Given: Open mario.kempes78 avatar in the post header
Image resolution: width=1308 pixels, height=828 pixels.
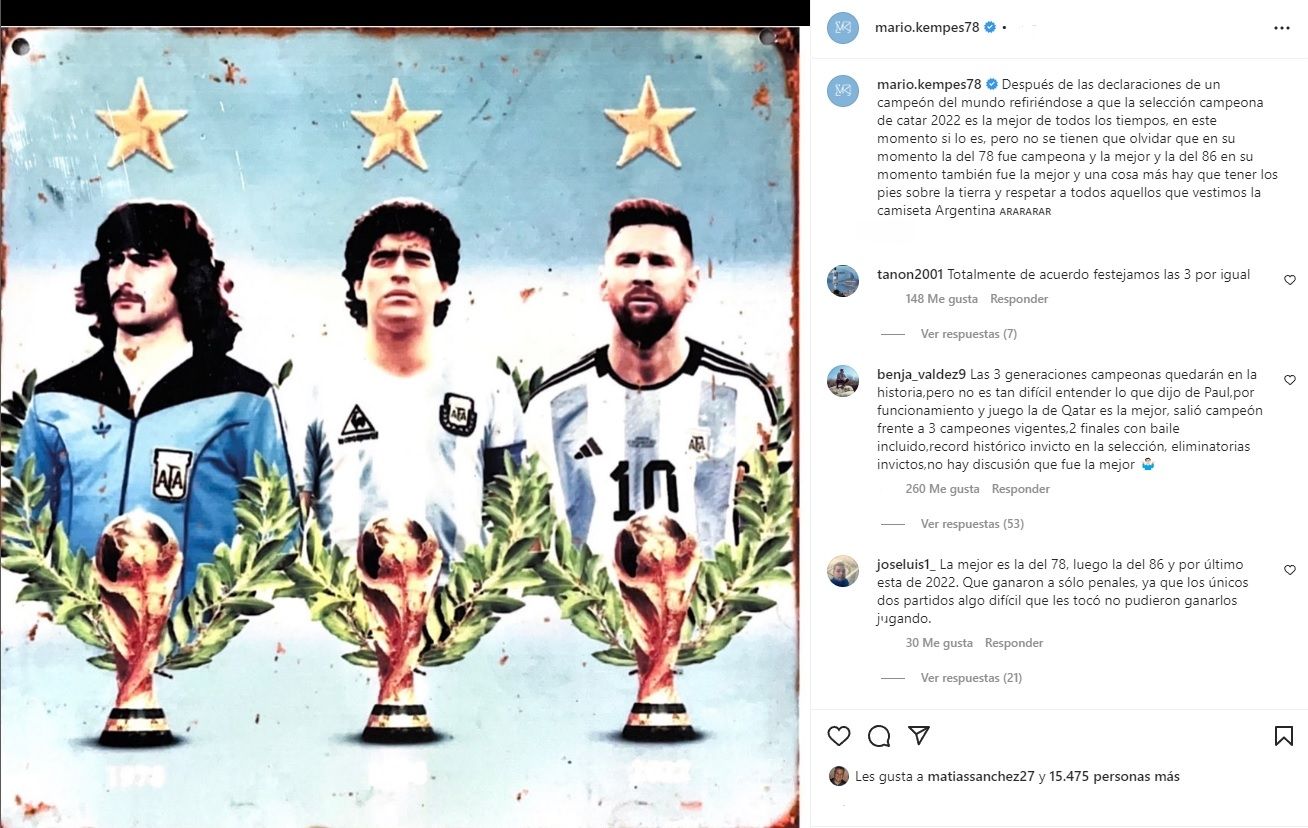Looking at the screenshot, I should pos(843,28).
